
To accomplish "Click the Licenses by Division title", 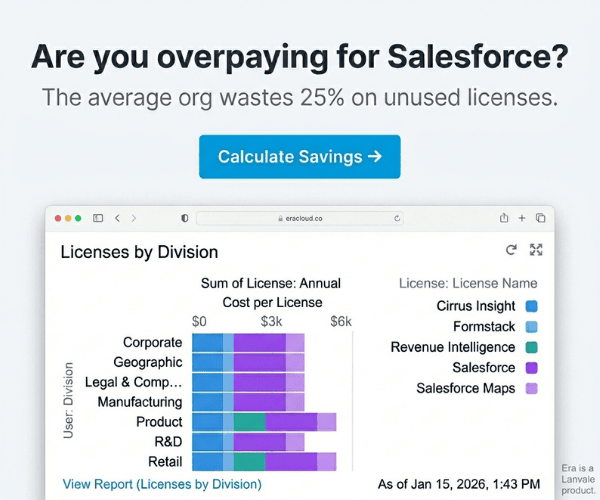I will pos(139,252).
